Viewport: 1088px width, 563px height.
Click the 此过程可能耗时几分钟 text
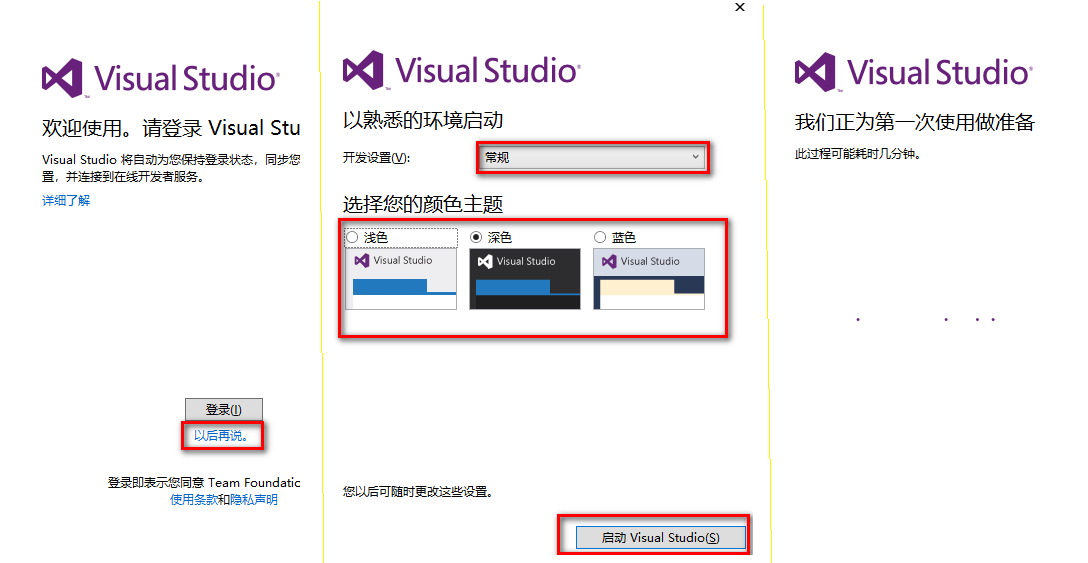858,154
